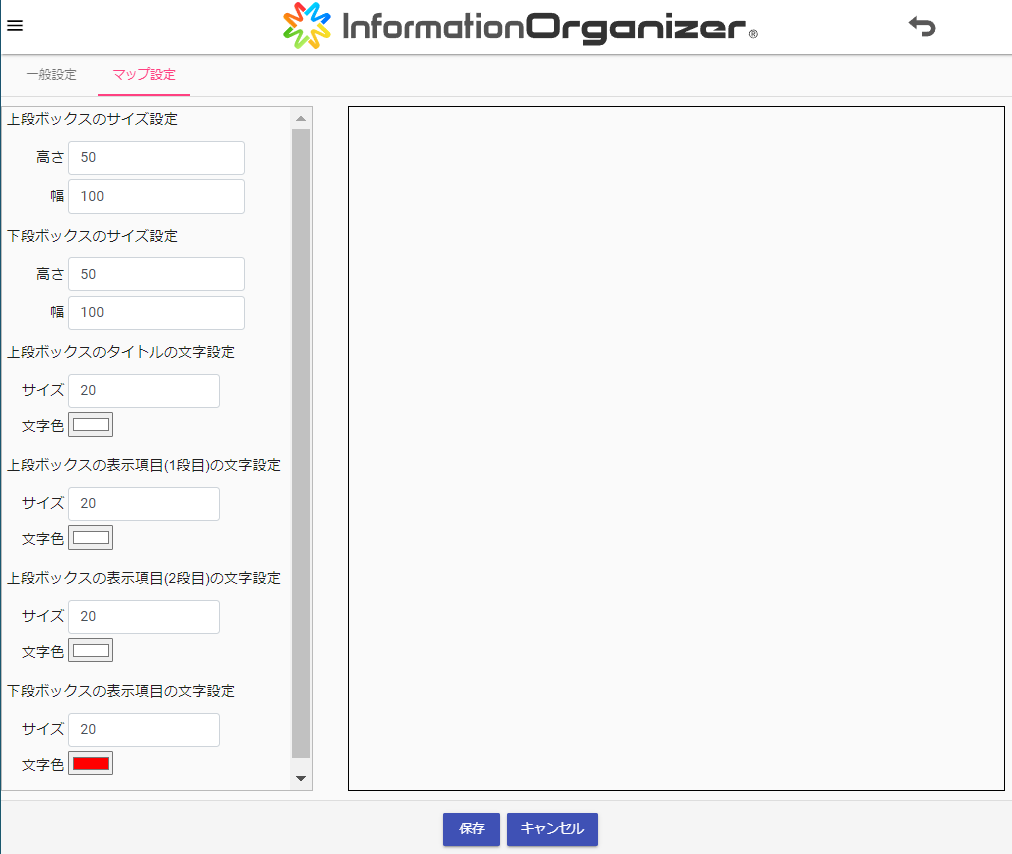Click the scroll up arrow in settings panel
The image size is (1012, 854).
301,118
